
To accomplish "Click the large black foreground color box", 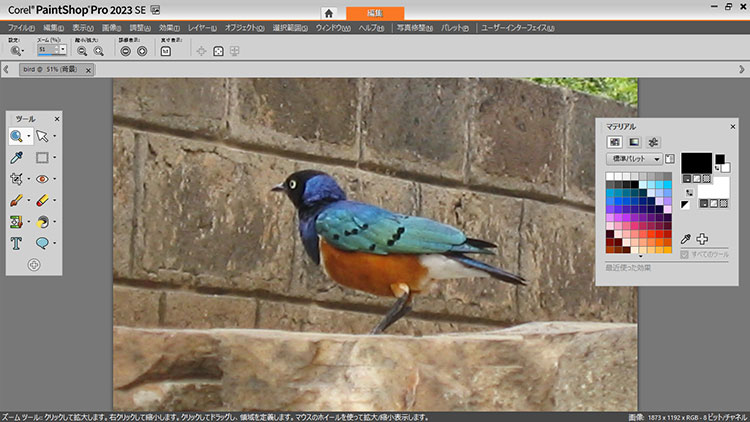I will coord(696,161).
